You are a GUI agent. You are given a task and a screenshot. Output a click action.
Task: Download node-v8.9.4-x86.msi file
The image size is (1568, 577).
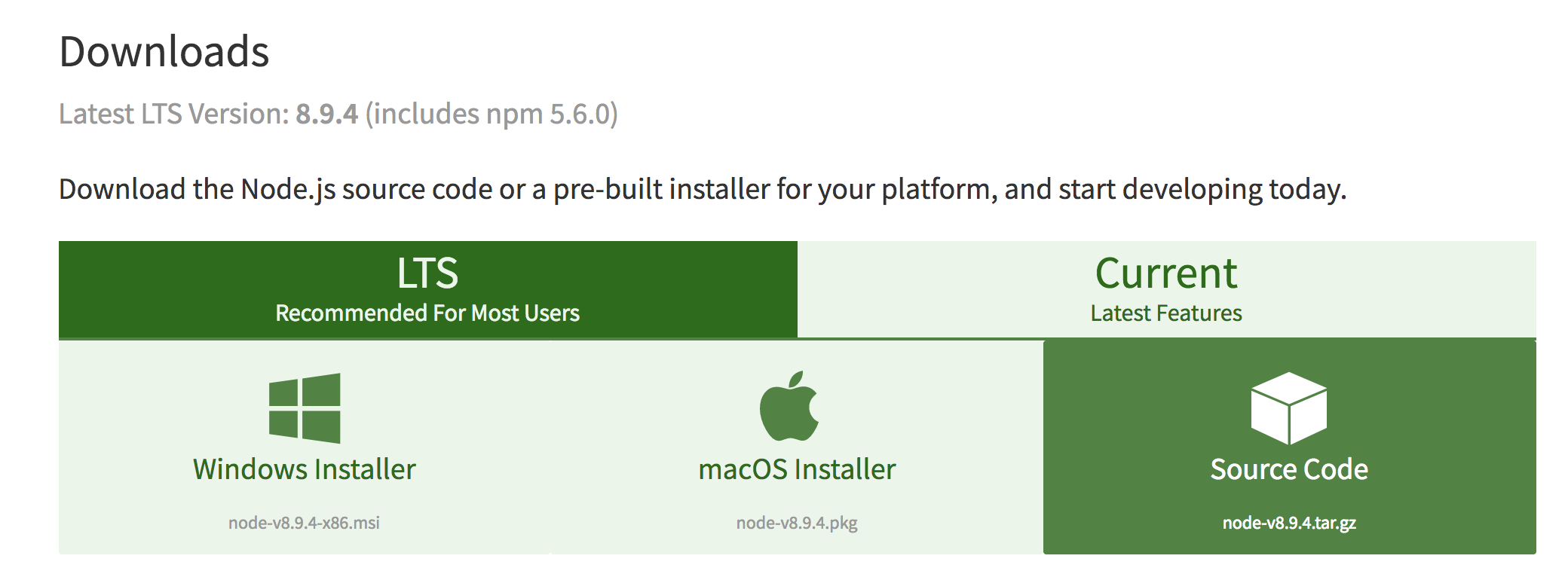[x=304, y=523]
